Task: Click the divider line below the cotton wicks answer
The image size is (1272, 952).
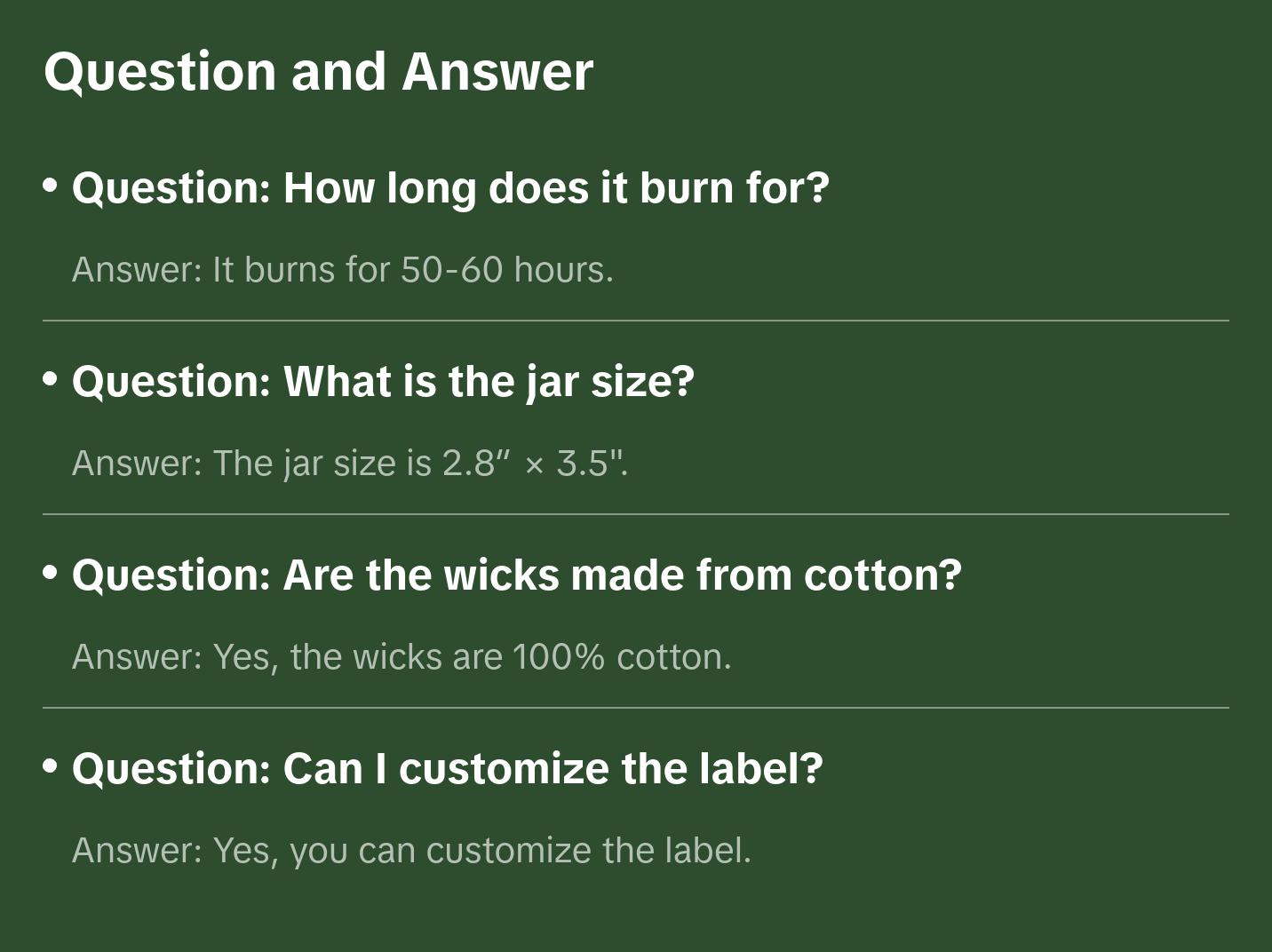Action: 636,708
